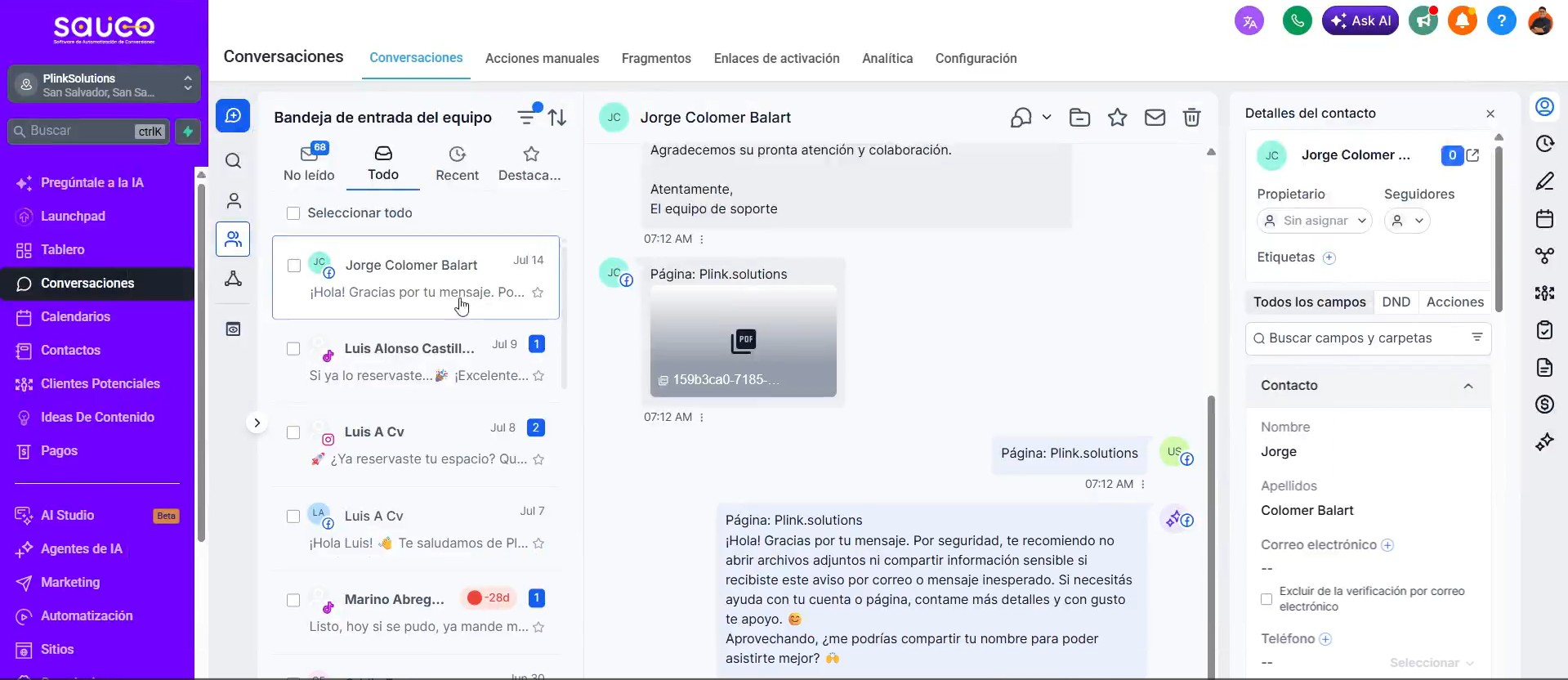Open the Configuración tab
The height and width of the screenshot is (680, 1568).
pos(976,59)
